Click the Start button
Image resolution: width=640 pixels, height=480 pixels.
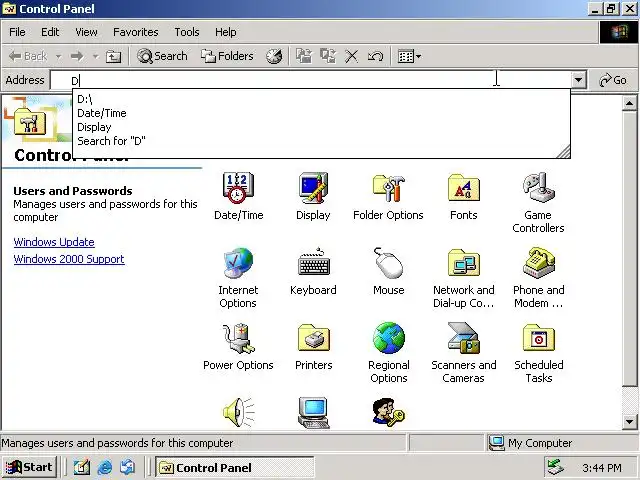(29, 467)
